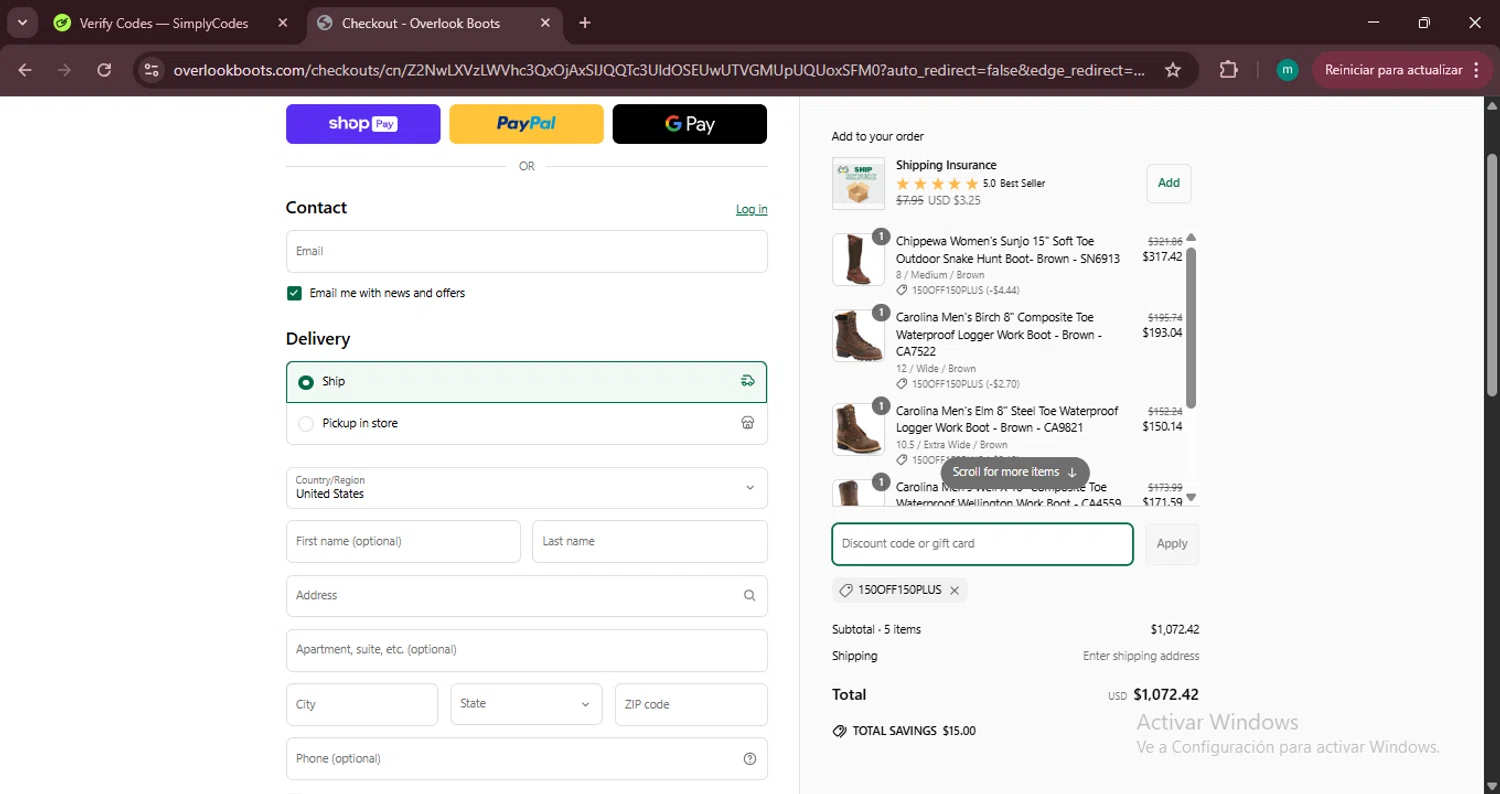Pay with Shop Pay
The height and width of the screenshot is (794, 1500).
point(363,124)
